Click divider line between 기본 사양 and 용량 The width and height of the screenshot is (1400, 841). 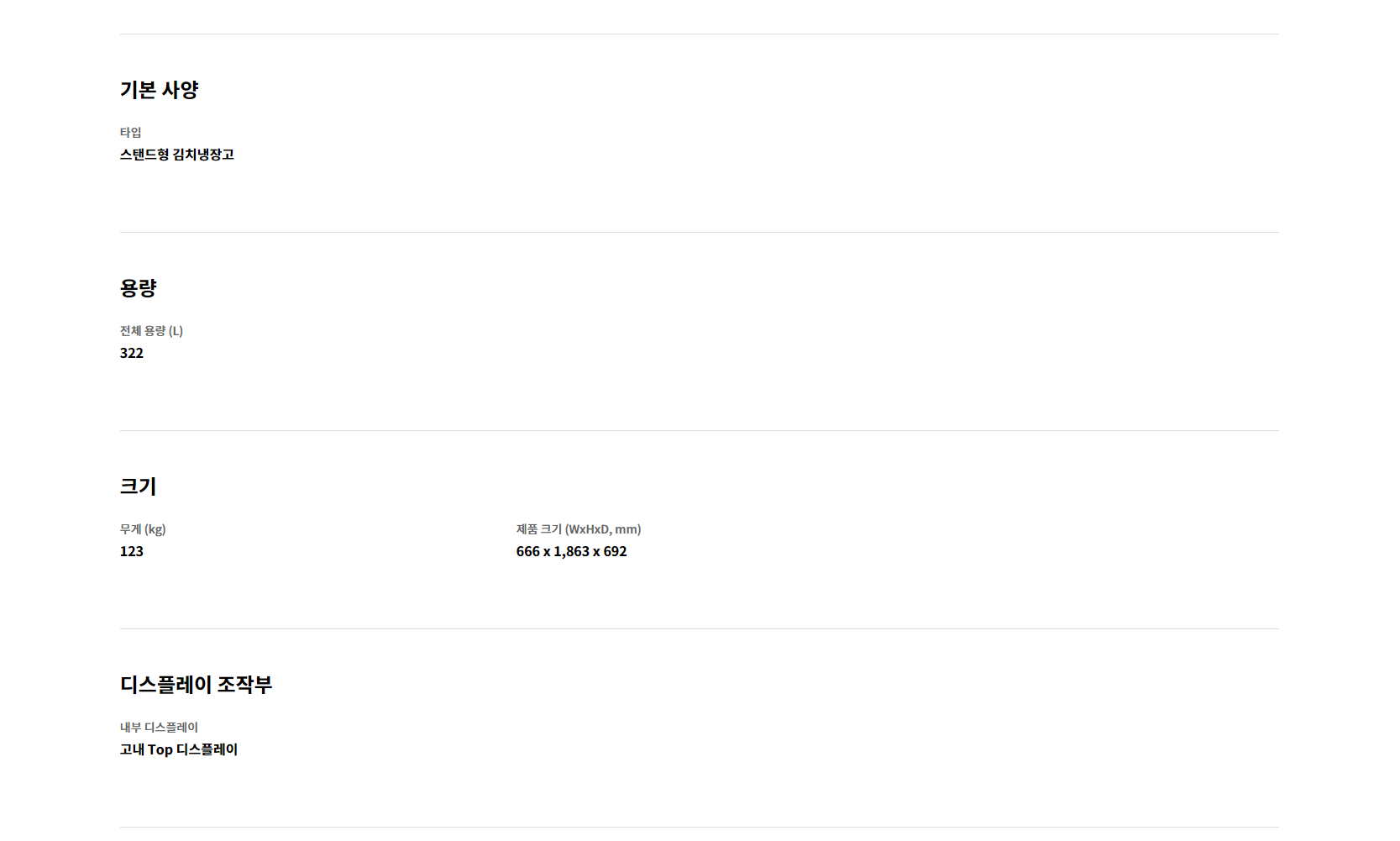[700, 232]
